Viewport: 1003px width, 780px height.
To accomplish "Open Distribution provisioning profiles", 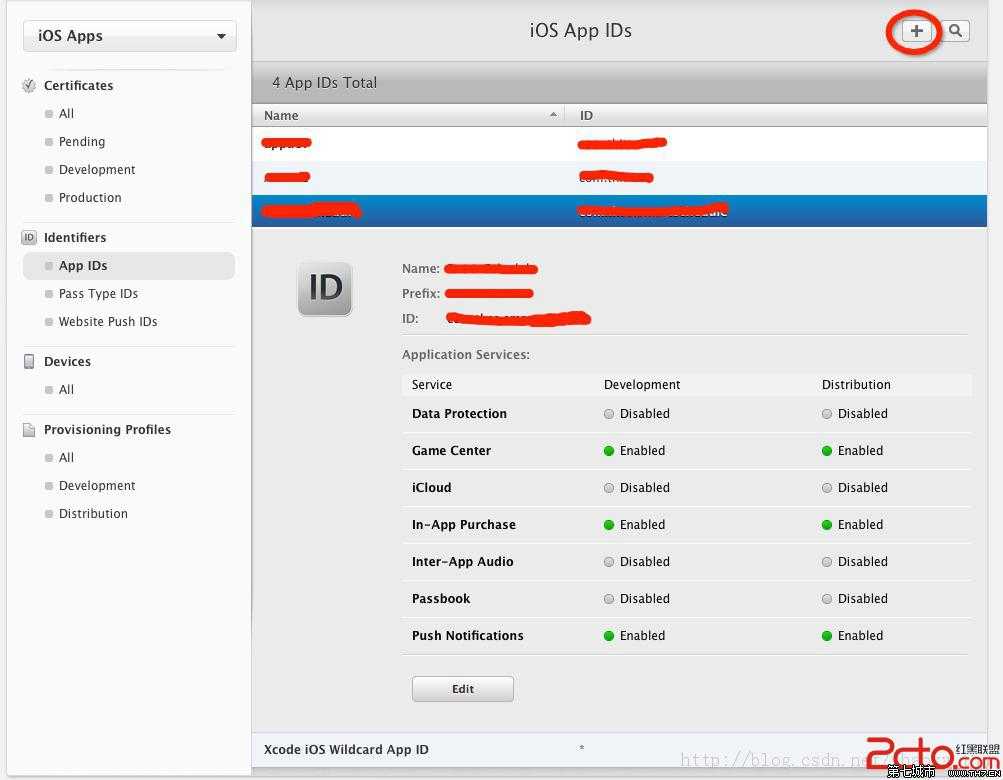I will tap(93, 514).
